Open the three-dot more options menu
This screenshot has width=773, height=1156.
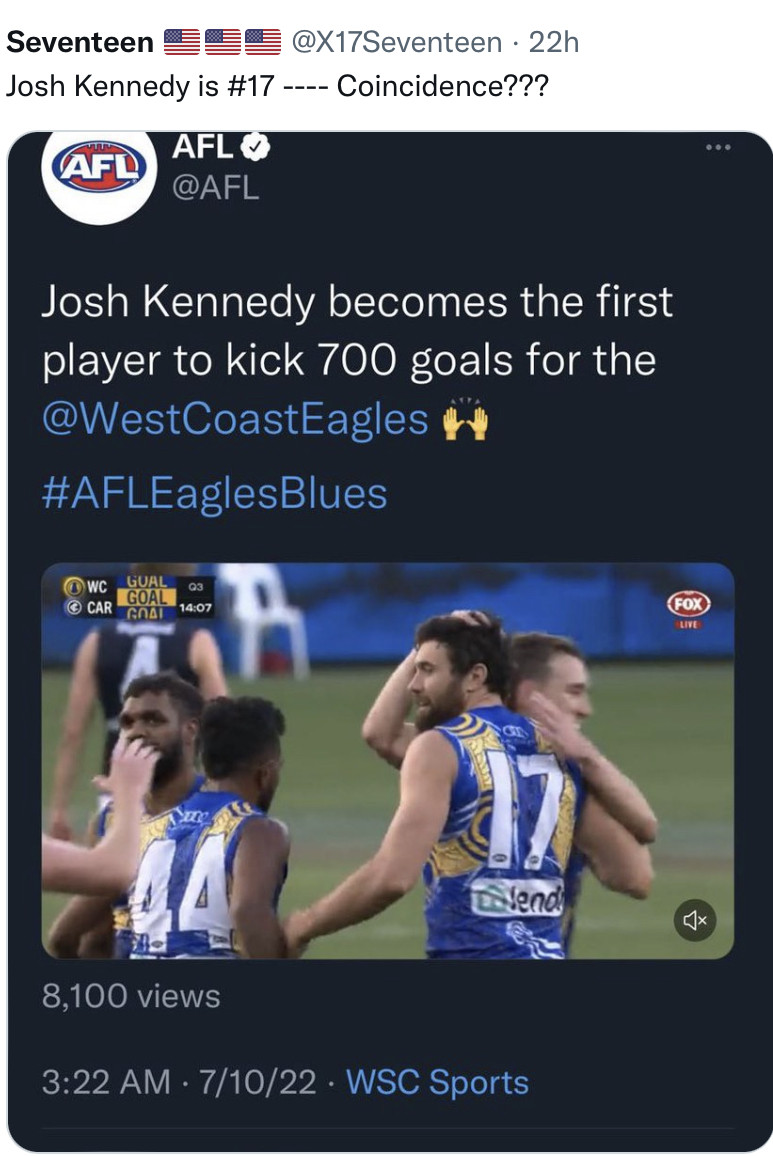click(x=718, y=148)
